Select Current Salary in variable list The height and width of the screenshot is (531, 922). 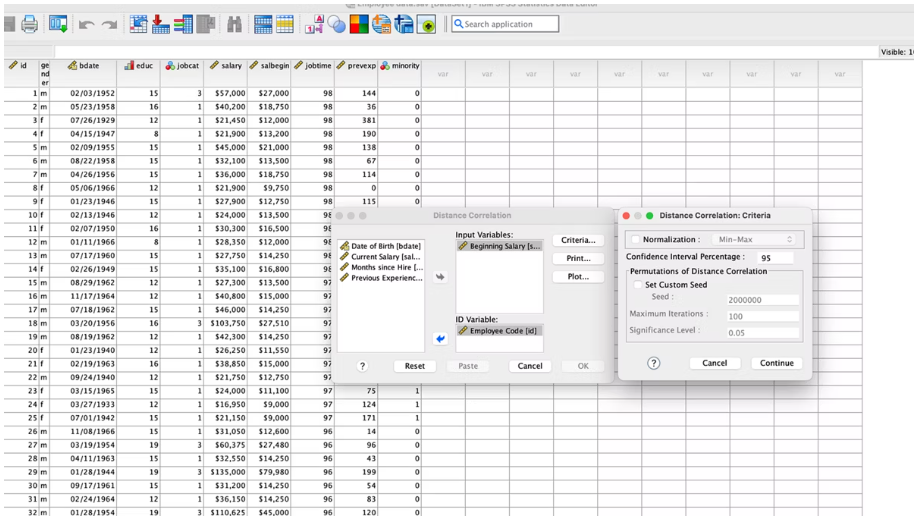coord(381,256)
